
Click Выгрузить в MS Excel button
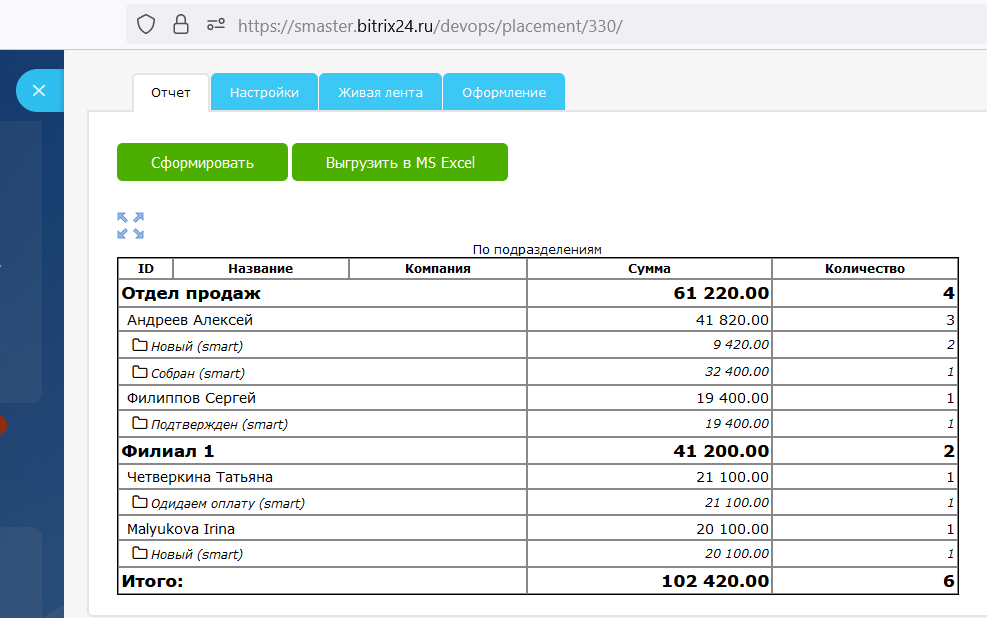click(x=400, y=163)
